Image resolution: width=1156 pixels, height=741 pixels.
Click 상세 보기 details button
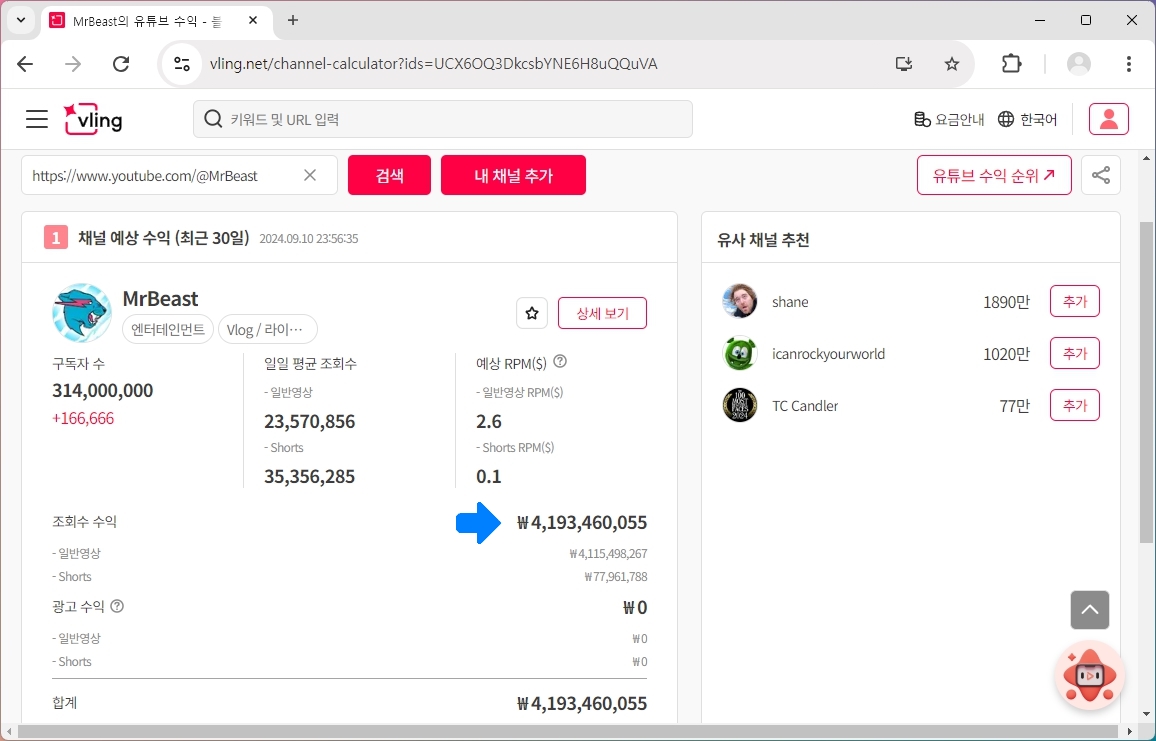click(602, 313)
